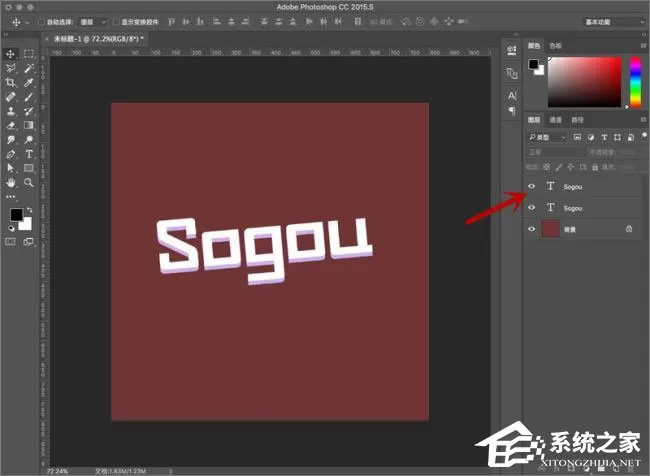Select the Eyedropper tool
The image size is (650, 476).
(x=29, y=83)
